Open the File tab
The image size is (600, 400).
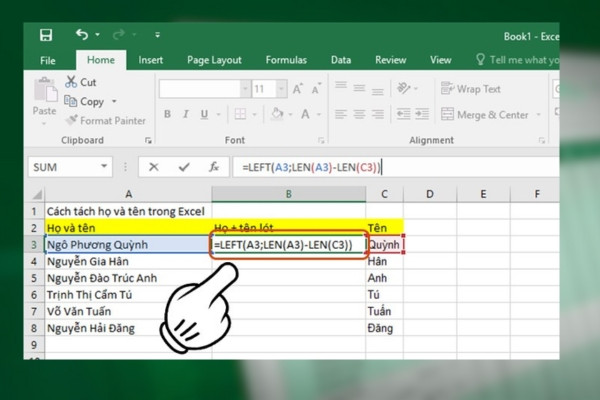coord(48,60)
